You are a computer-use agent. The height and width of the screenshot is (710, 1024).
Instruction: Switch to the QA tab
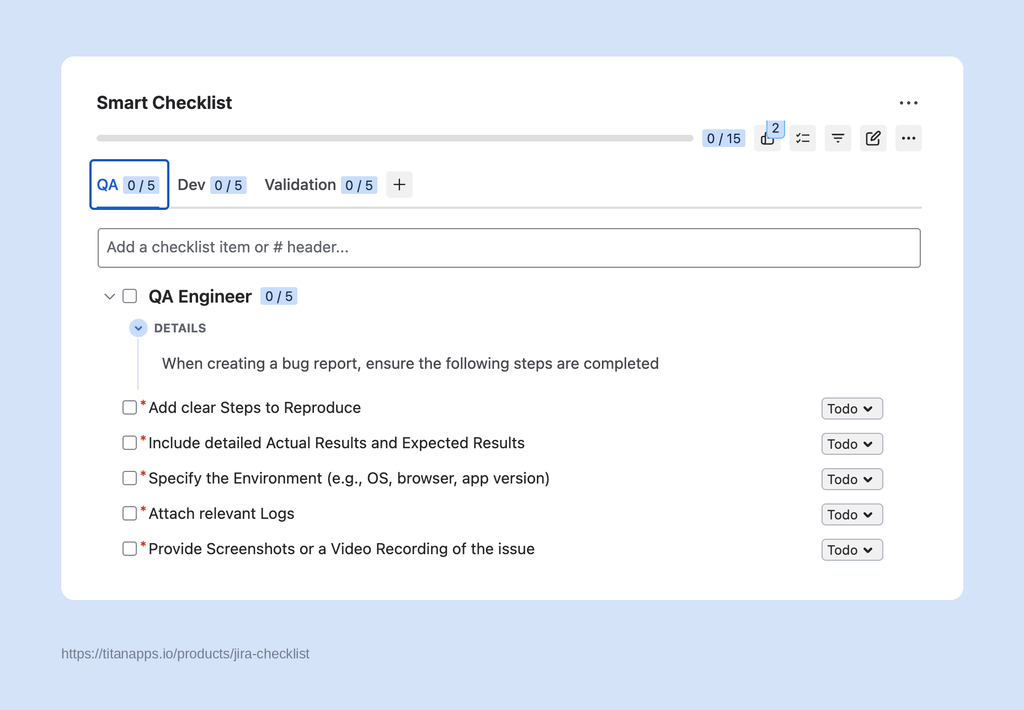pos(129,185)
